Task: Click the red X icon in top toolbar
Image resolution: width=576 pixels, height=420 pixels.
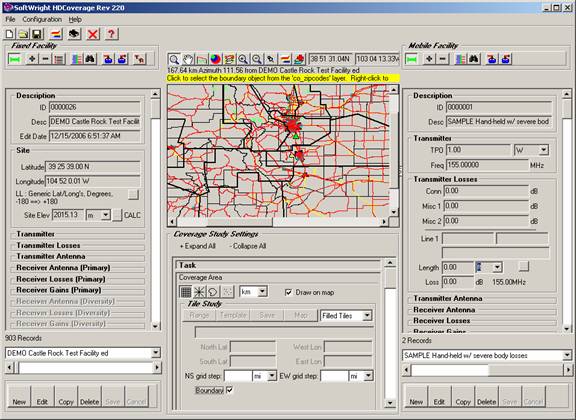Action: tap(93, 34)
